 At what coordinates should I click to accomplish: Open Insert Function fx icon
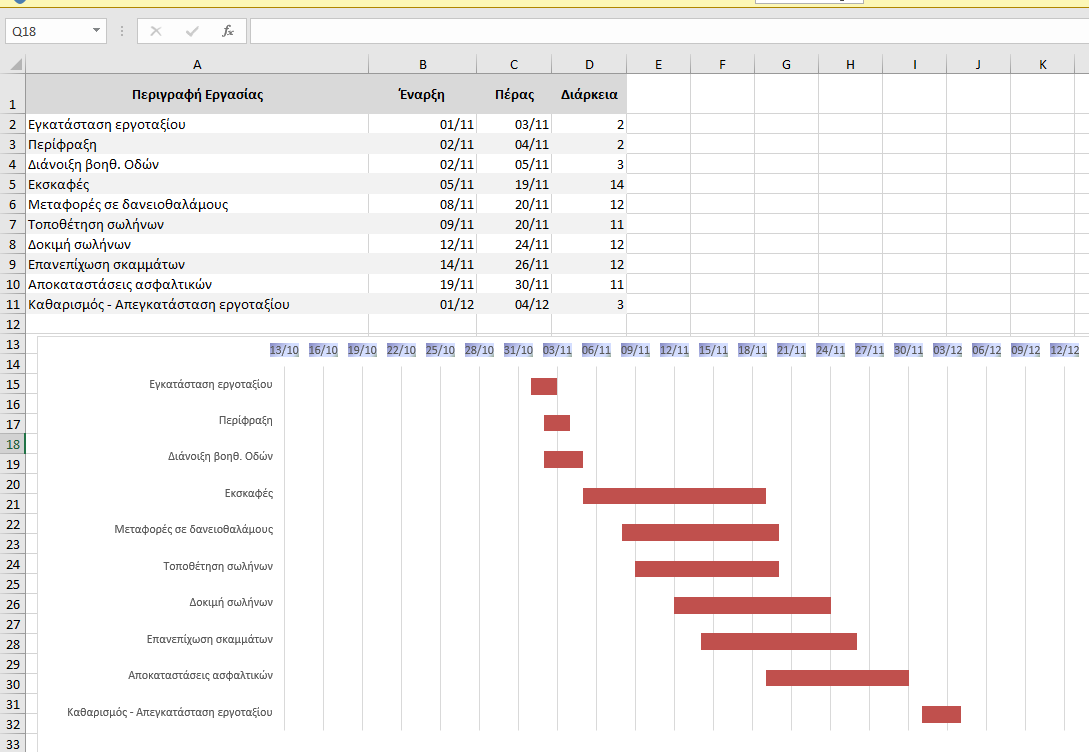click(228, 31)
